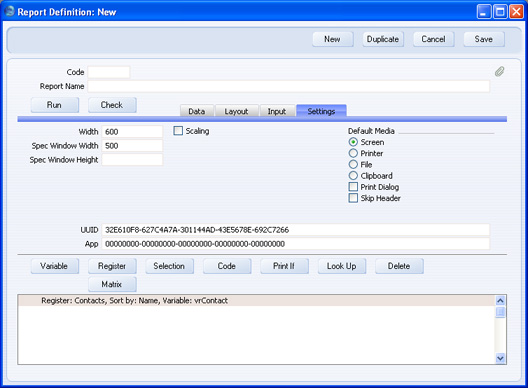This screenshot has height=388, width=528.
Task: Choose the File media radio button
Action: 353,164
